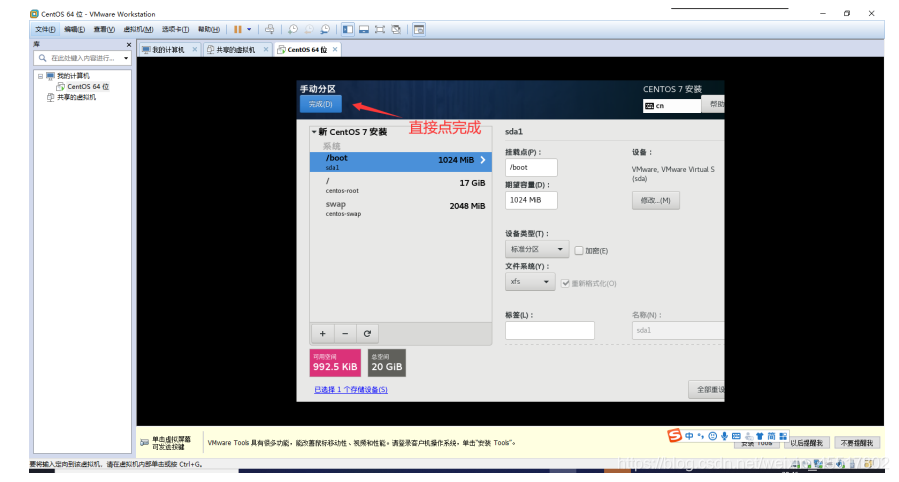The width and height of the screenshot is (899, 482).
Task: Open the 虚拟机(M) menu
Action: pos(138,29)
